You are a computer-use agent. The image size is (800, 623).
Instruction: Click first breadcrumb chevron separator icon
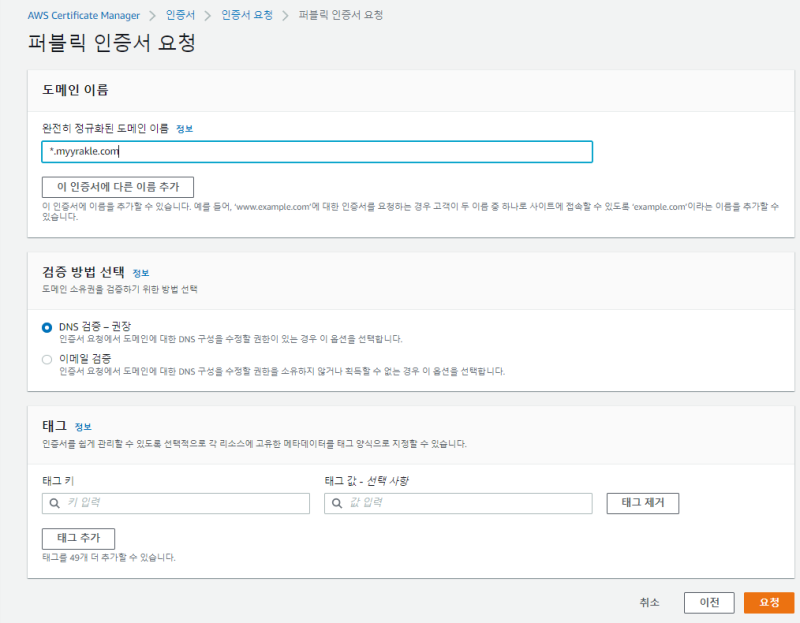[x=153, y=16]
